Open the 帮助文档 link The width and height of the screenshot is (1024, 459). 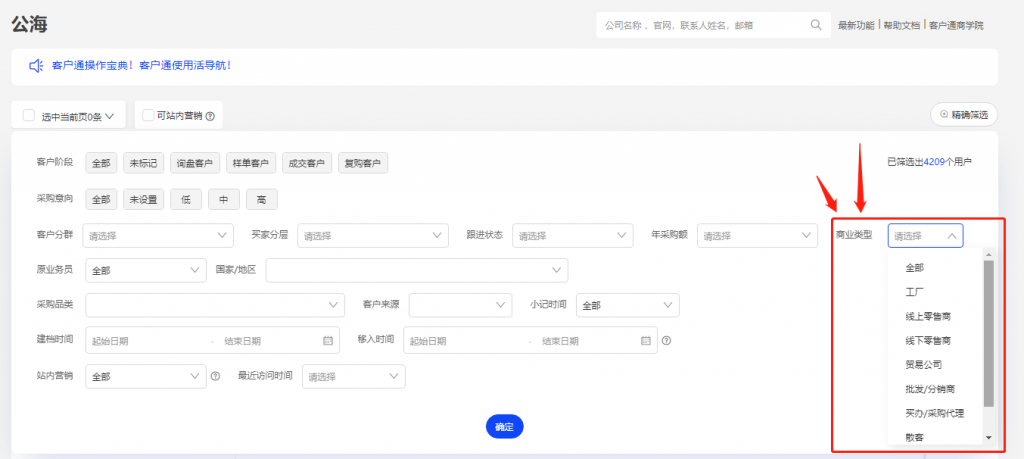pos(903,25)
